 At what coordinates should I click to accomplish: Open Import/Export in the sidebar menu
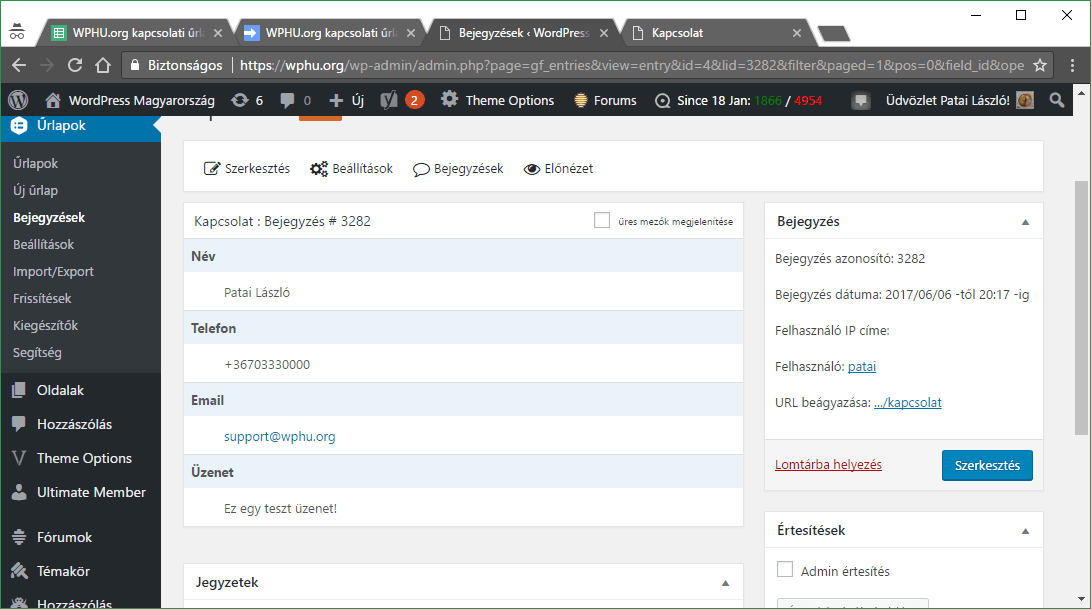click(x=53, y=271)
